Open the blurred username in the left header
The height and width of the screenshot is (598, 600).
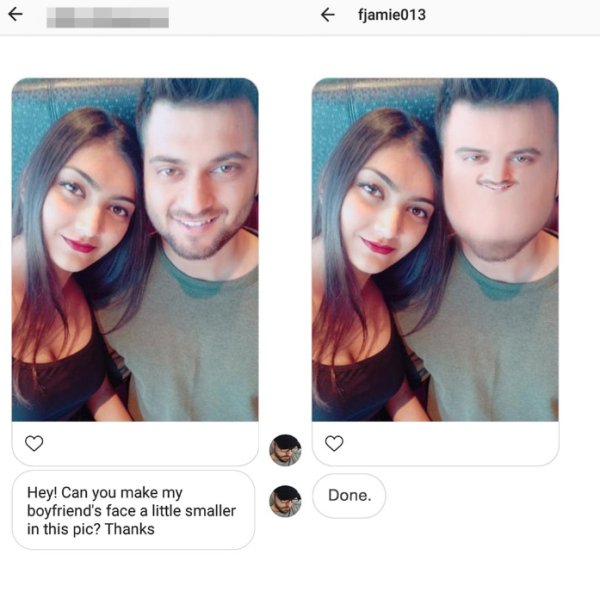point(108,18)
